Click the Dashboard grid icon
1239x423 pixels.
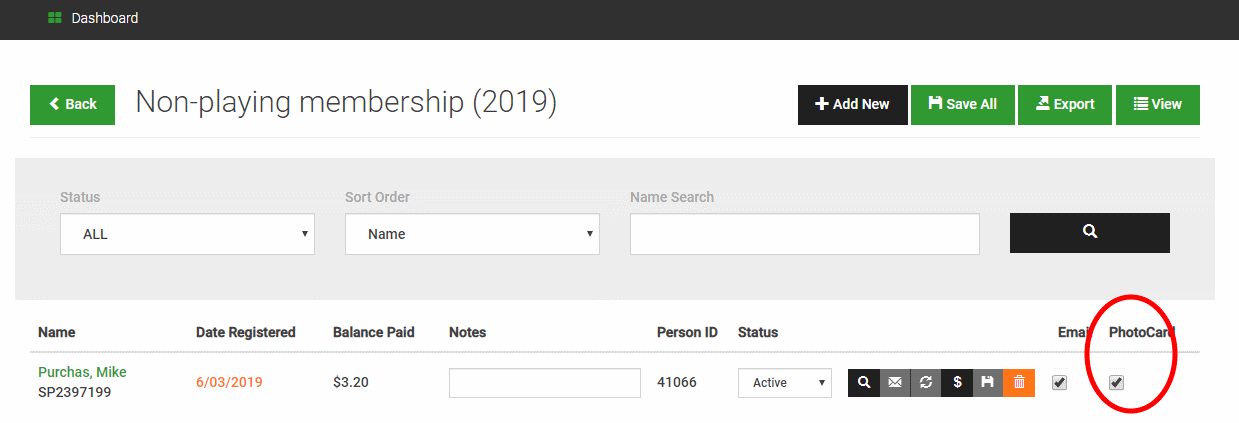tap(55, 18)
